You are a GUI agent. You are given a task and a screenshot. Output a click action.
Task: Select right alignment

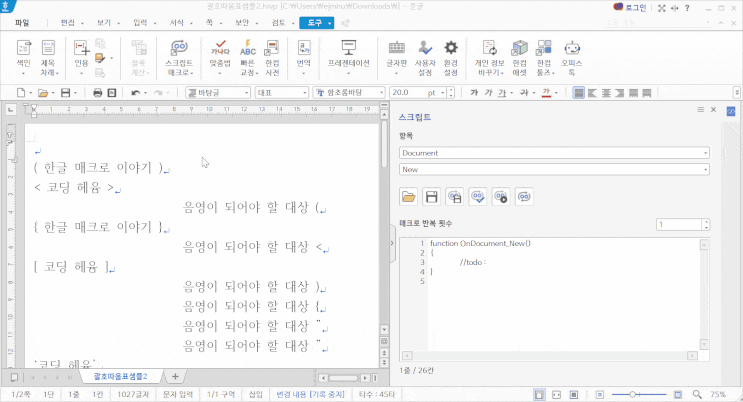coord(619,93)
